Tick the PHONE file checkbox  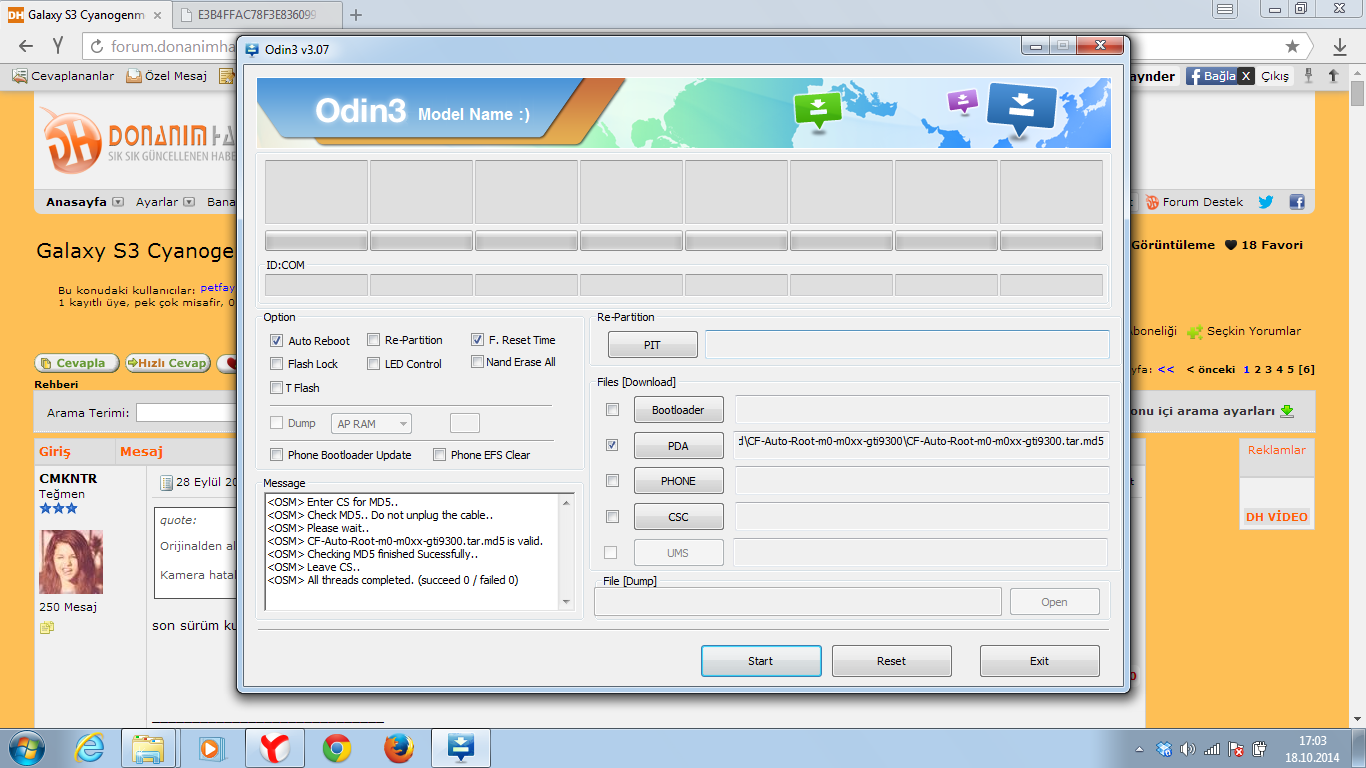tap(613, 481)
